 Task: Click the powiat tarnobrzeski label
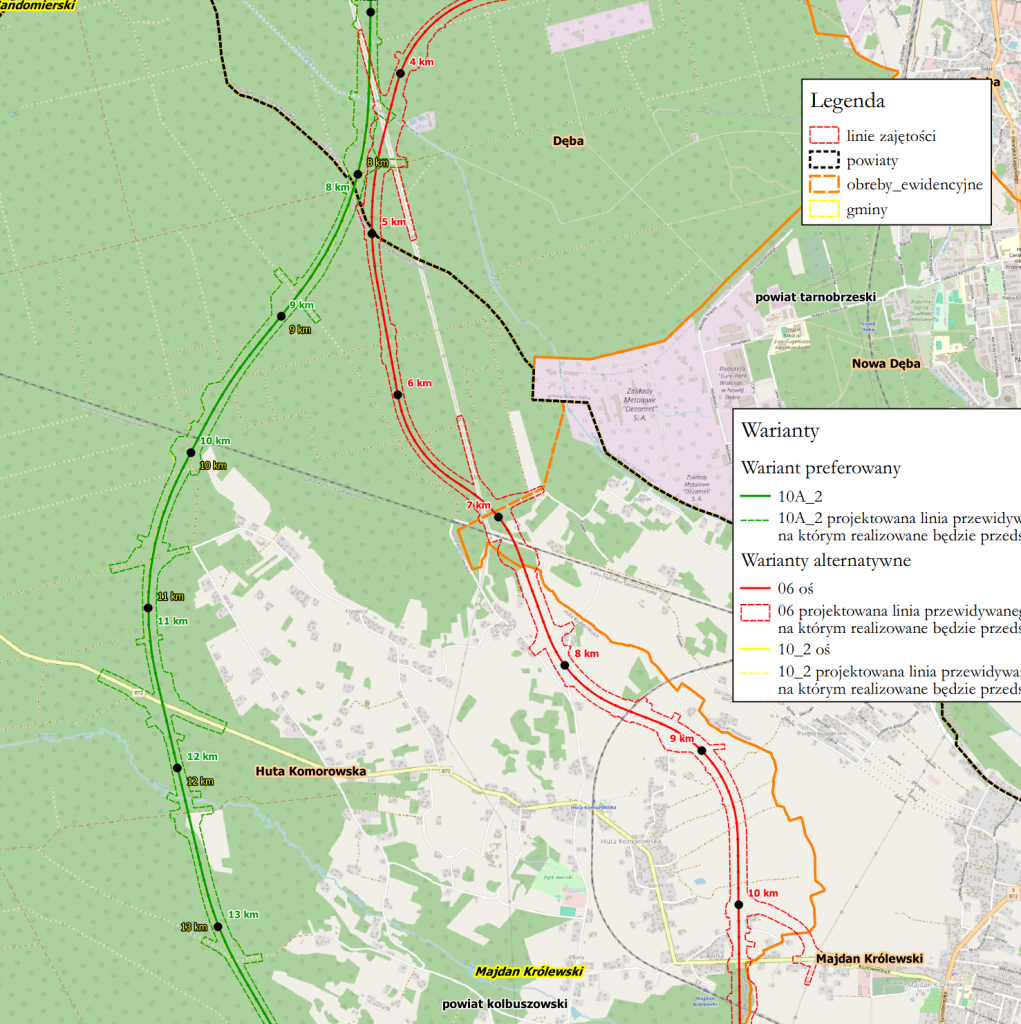pyautogui.click(x=815, y=297)
